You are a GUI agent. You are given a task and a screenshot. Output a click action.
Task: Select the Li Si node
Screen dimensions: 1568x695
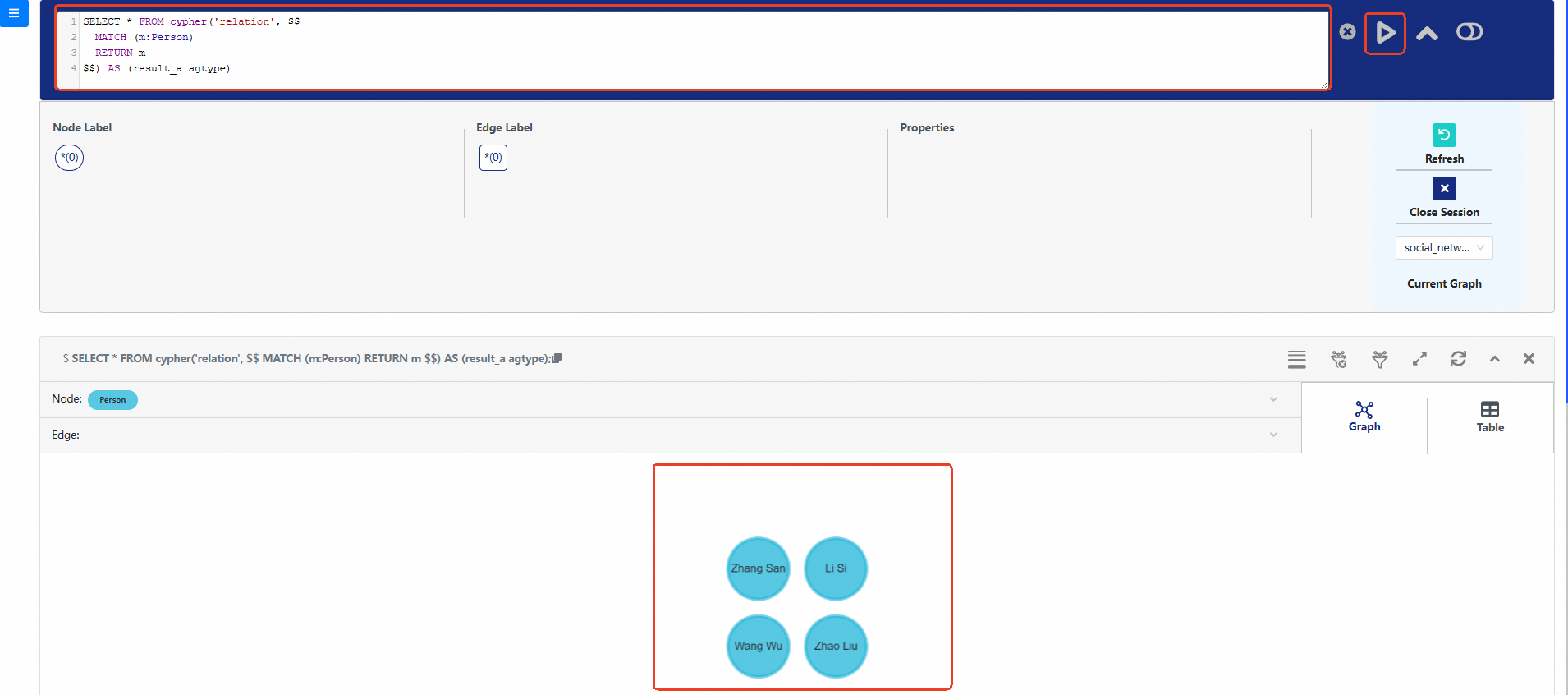[836, 568]
